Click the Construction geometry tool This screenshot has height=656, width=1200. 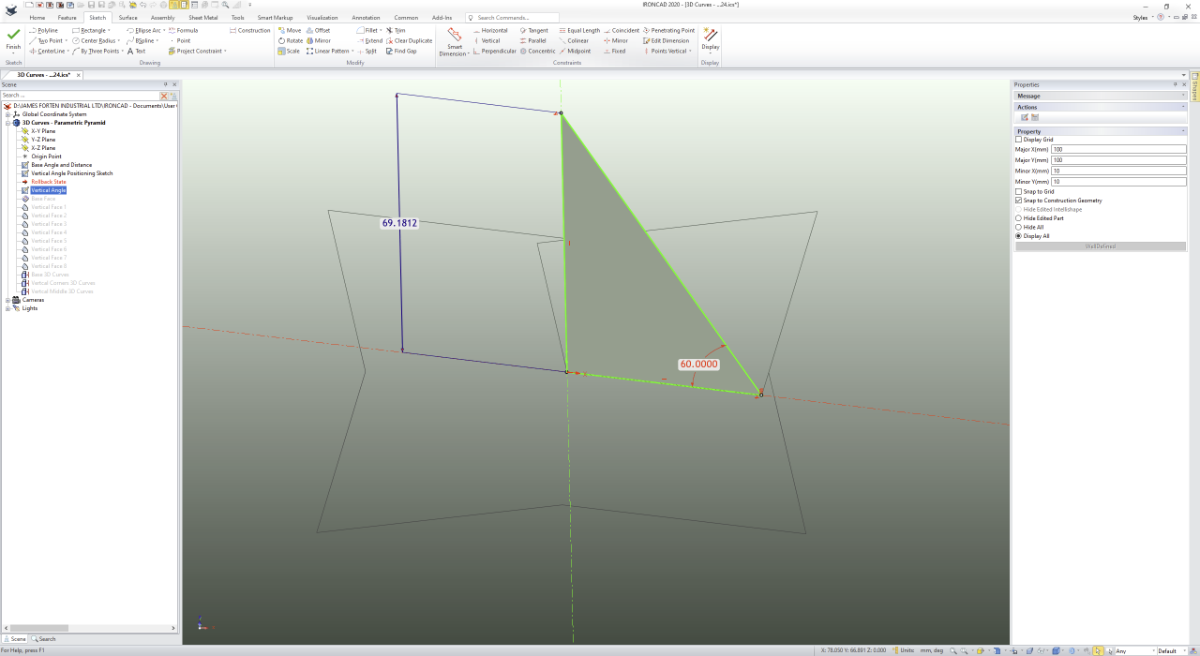tap(249, 30)
